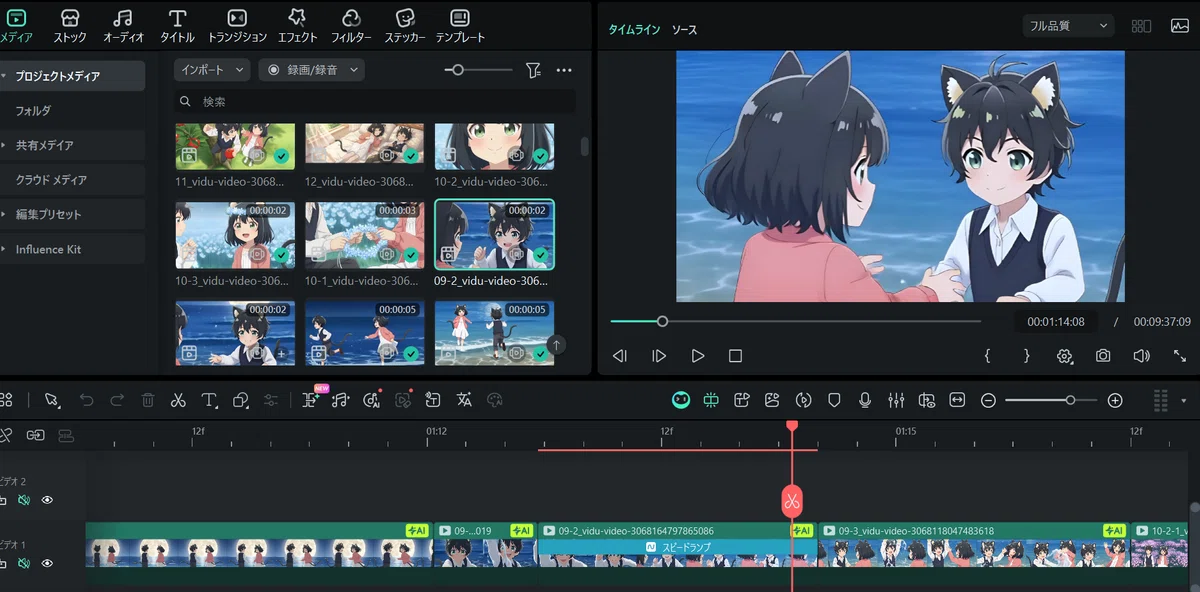Screen dimensions: 1200x592
Task: Open the AI Copilot assistant icon
Action: (x=681, y=400)
